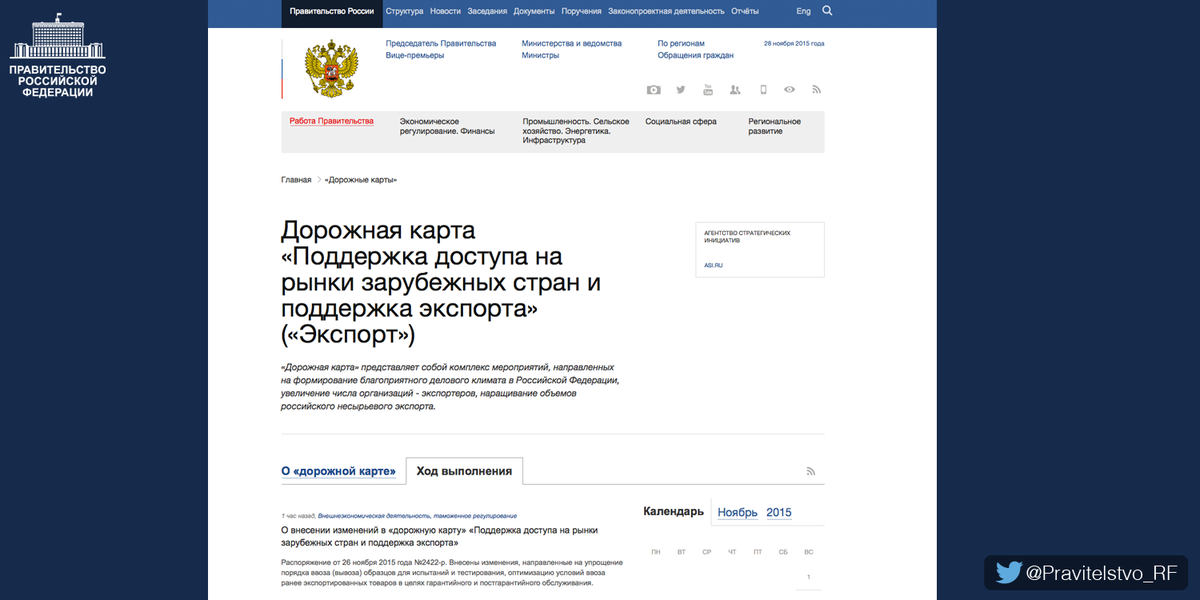Open Вице-премьеры link
1200x600 pixels.
[415, 56]
